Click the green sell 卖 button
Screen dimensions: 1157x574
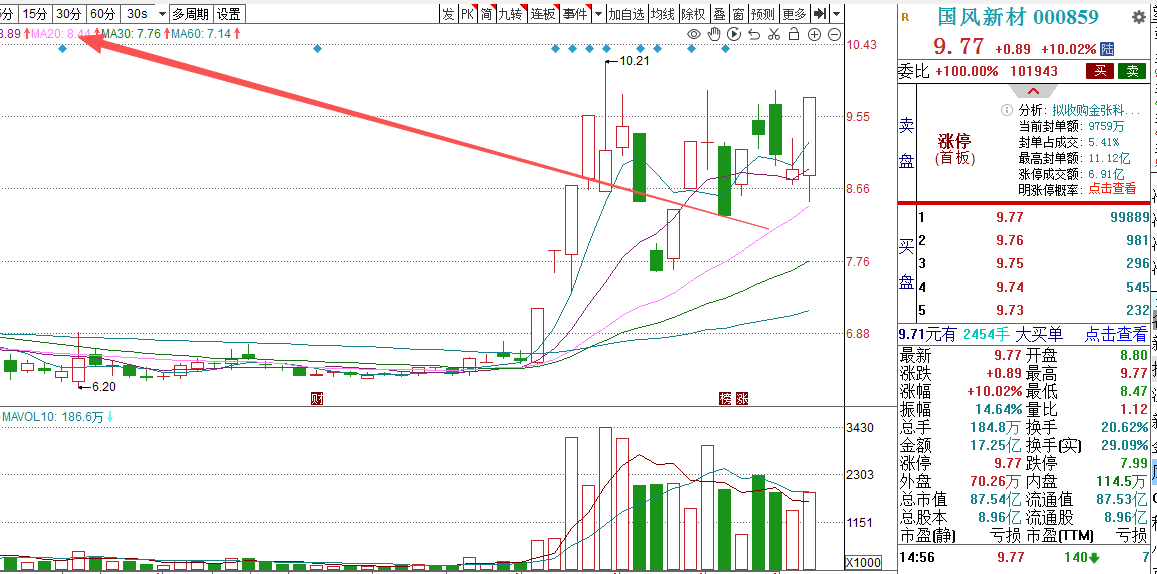tap(1132, 72)
